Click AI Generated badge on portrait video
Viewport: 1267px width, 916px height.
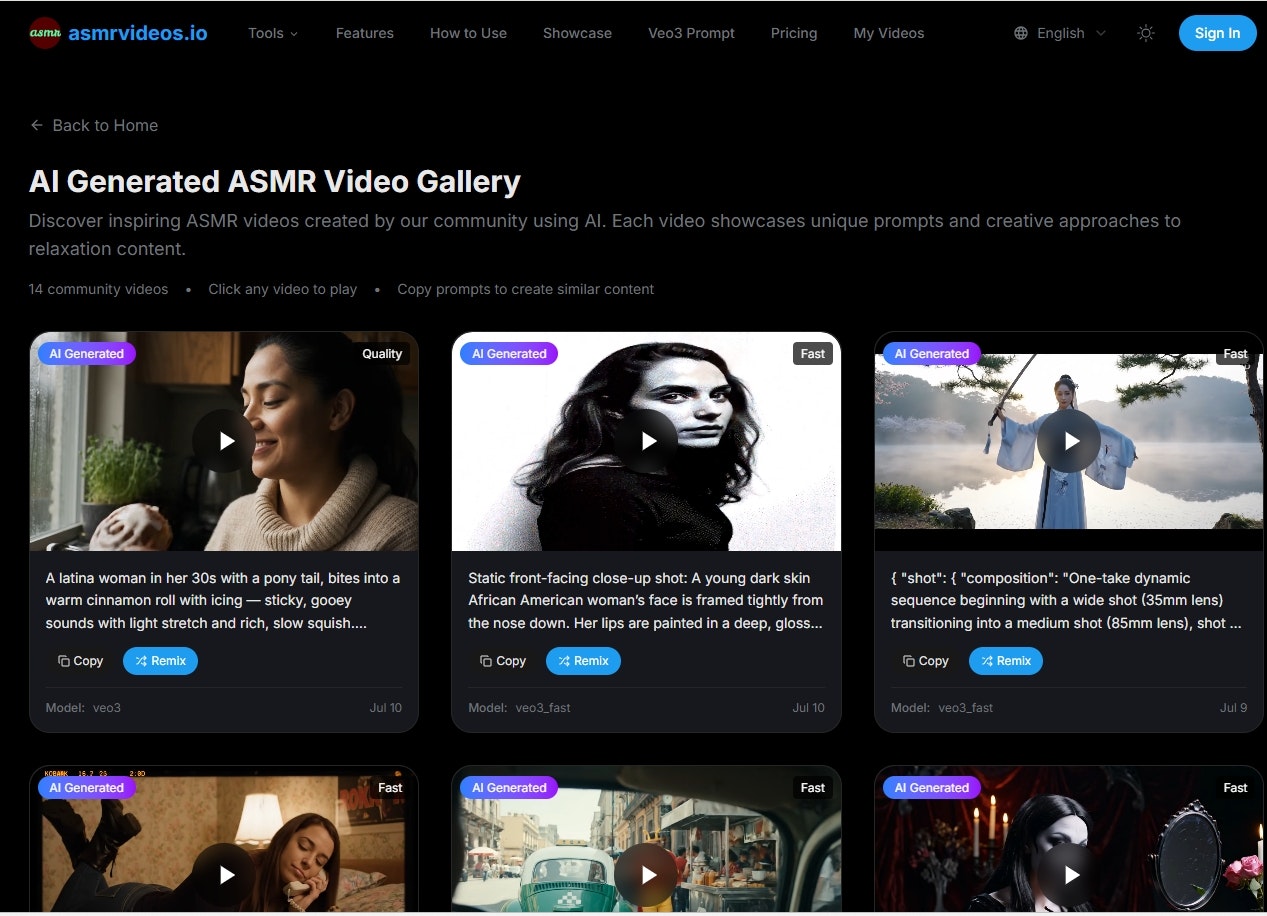509,353
